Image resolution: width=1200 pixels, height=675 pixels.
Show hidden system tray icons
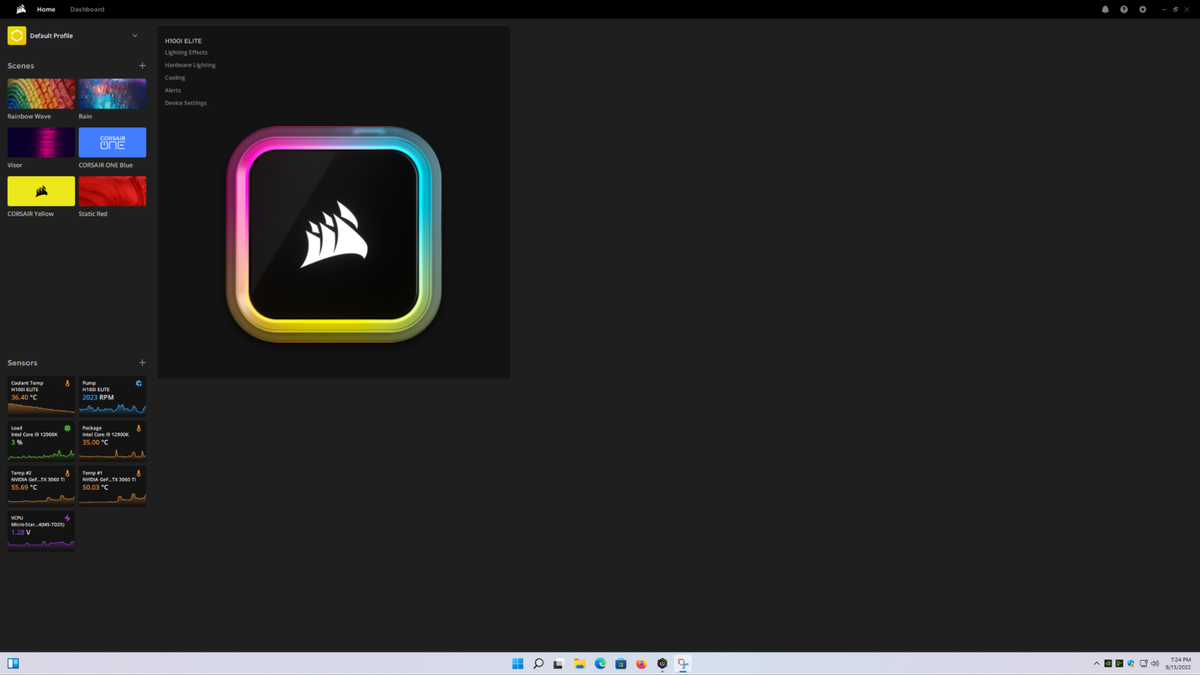1096,664
